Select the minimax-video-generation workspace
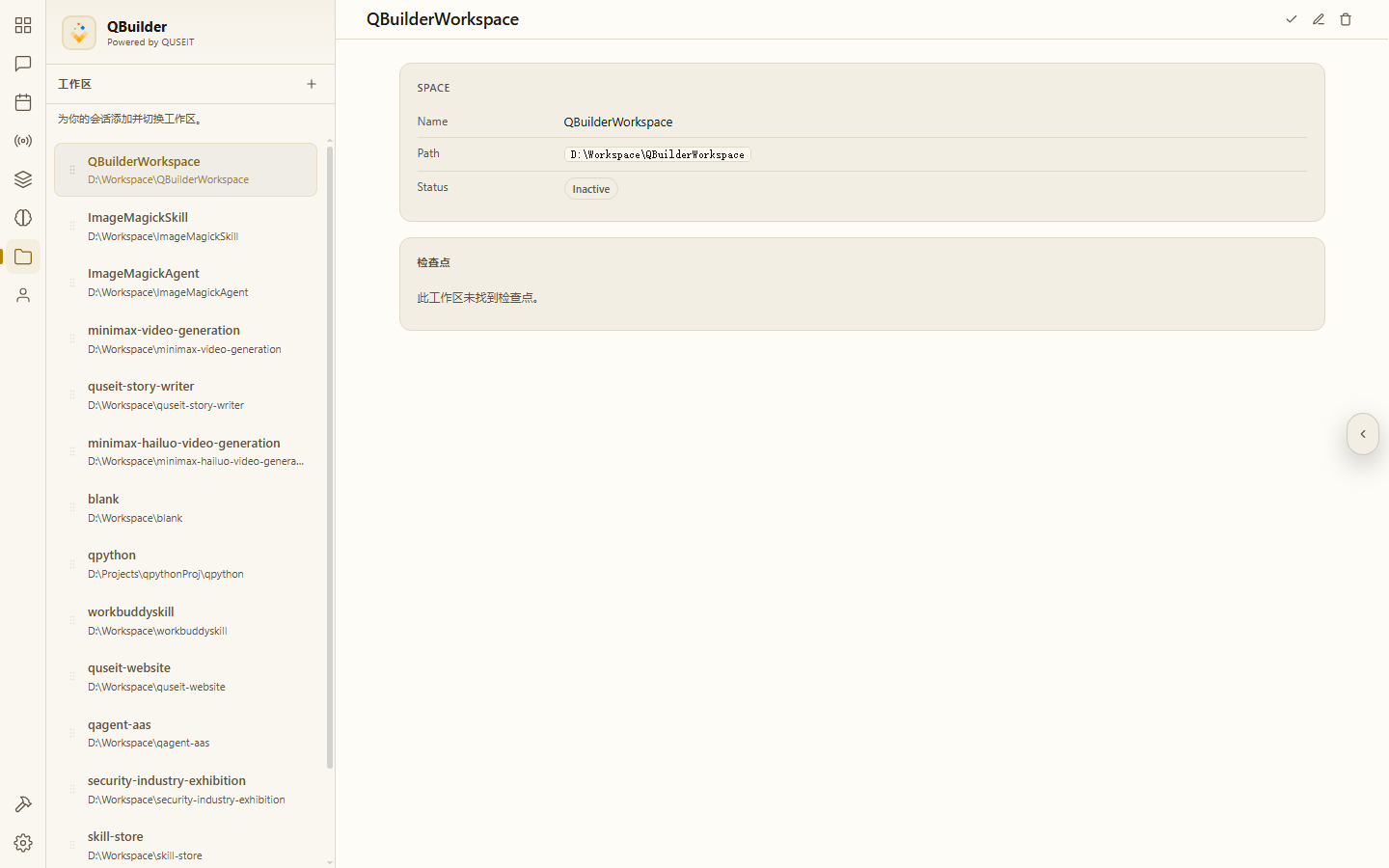1389x868 pixels. [x=185, y=339]
